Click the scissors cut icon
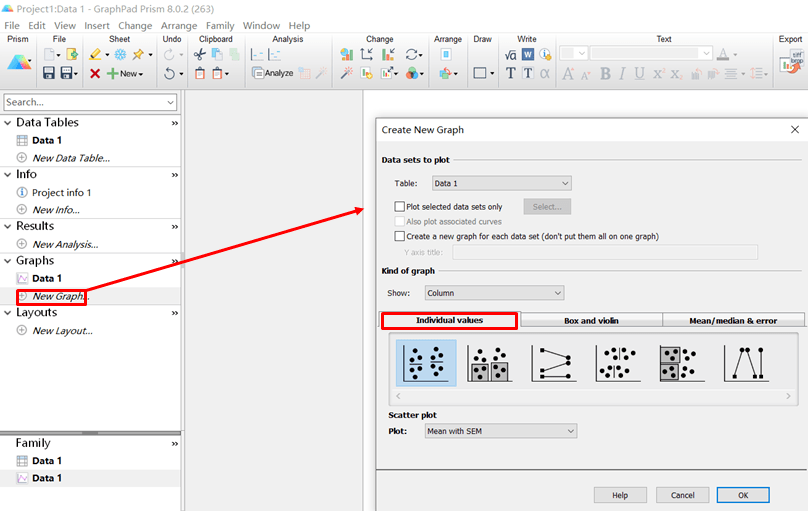The height and width of the screenshot is (511, 808). (200, 54)
